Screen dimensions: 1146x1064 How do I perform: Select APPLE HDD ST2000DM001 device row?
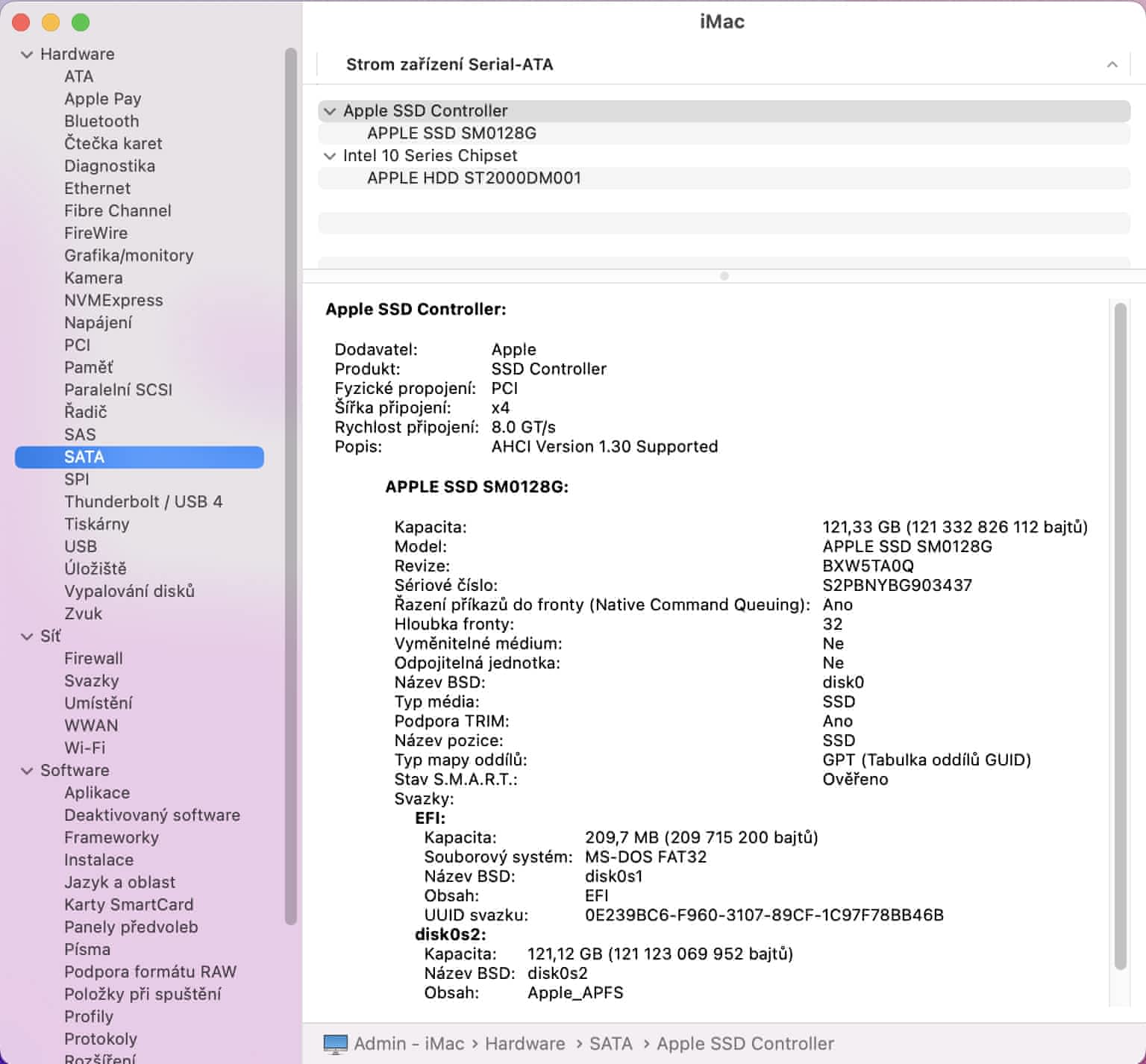point(474,178)
